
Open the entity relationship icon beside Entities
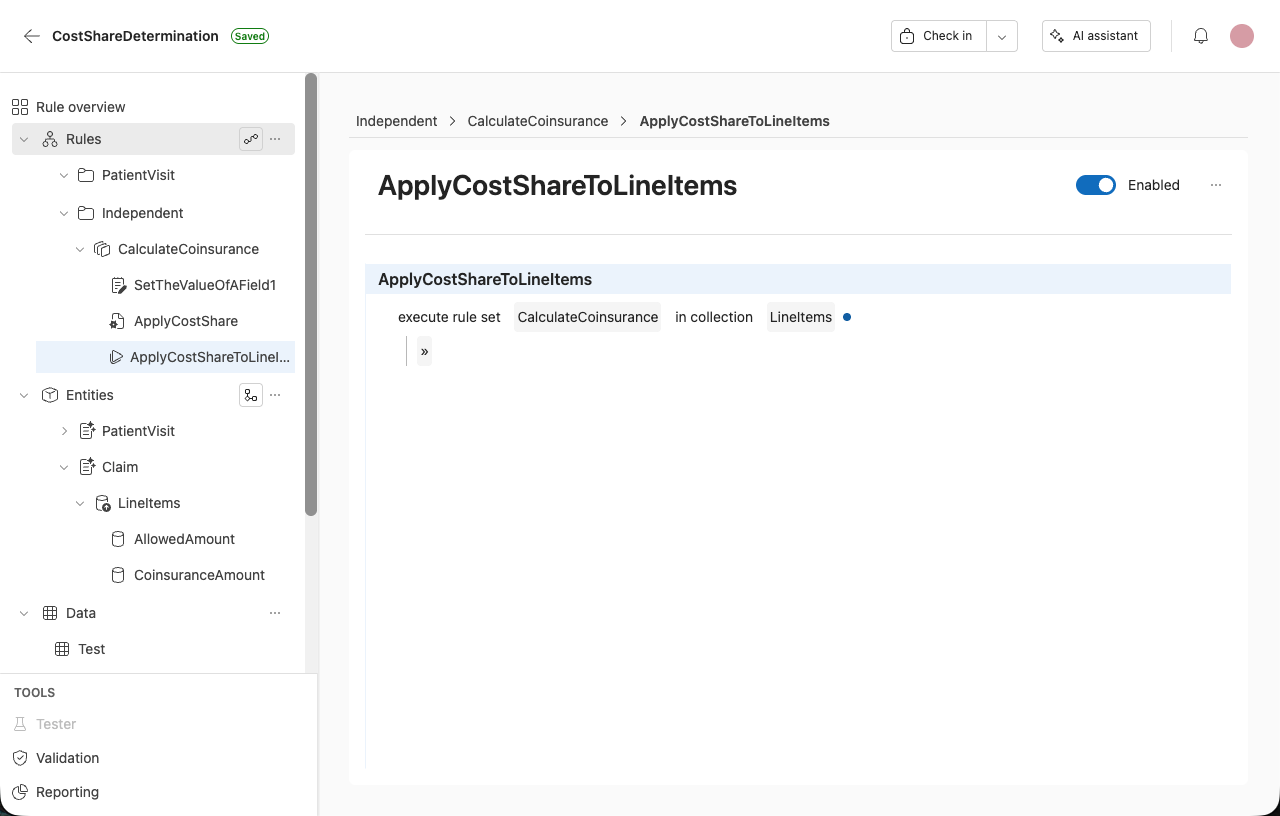(x=251, y=394)
